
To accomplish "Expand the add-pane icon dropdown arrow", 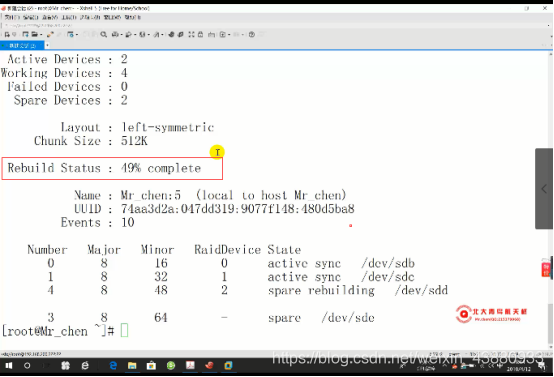I will point(229,35).
